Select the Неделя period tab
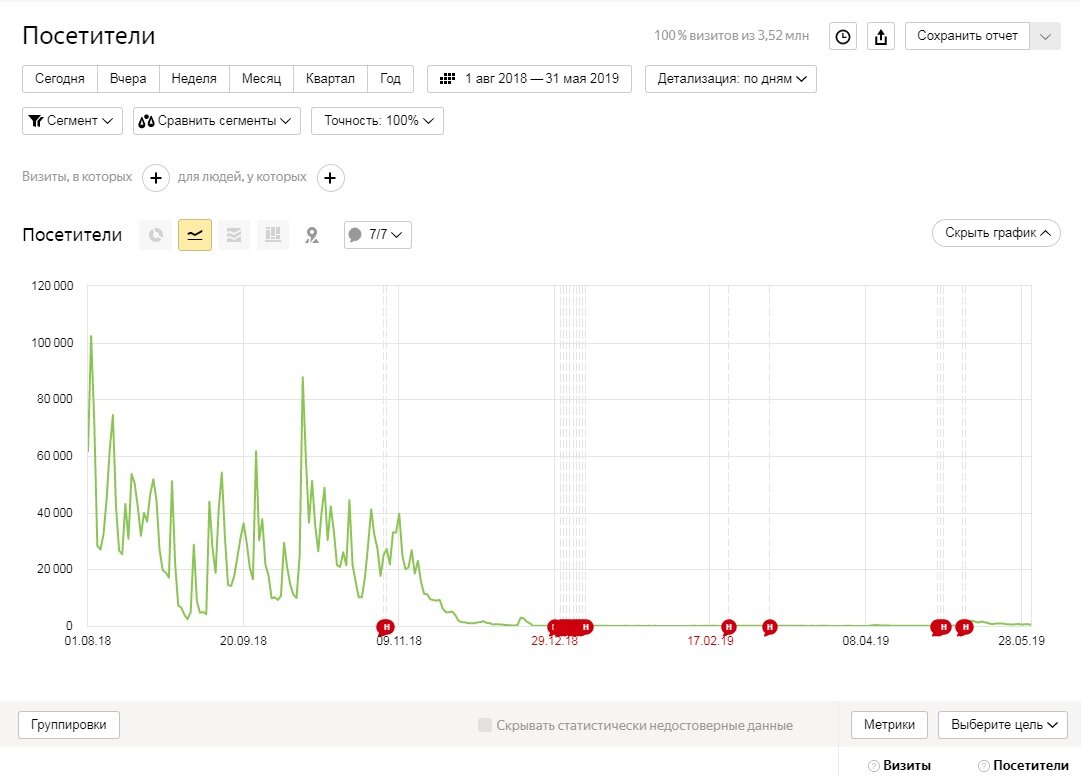 (x=194, y=79)
